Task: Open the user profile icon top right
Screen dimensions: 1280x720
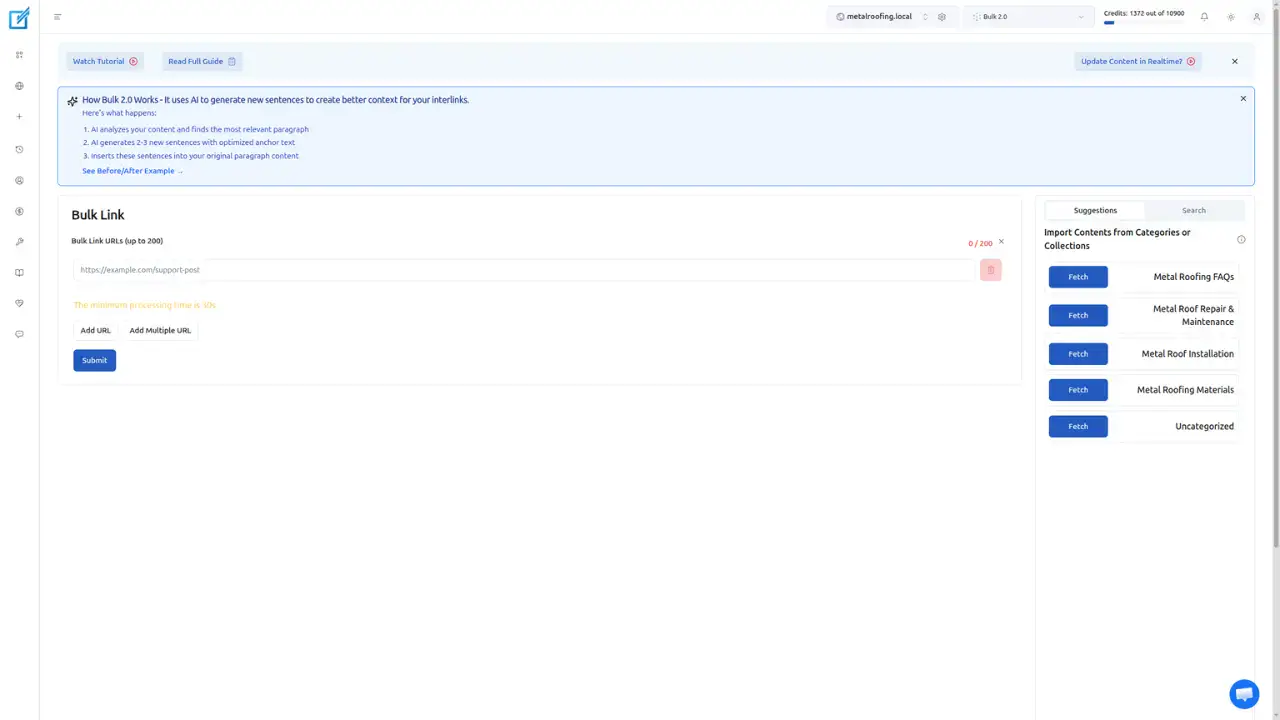Action: (x=1256, y=17)
